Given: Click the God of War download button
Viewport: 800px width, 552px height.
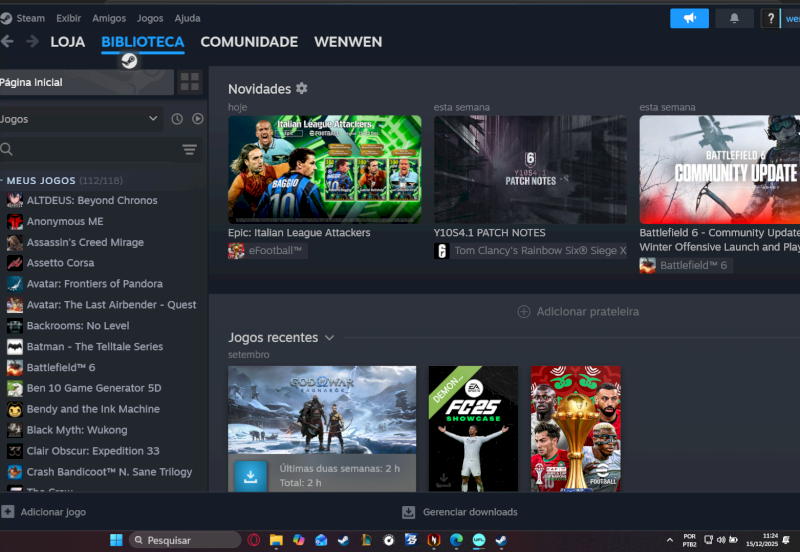Looking at the screenshot, I should [251, 476].
